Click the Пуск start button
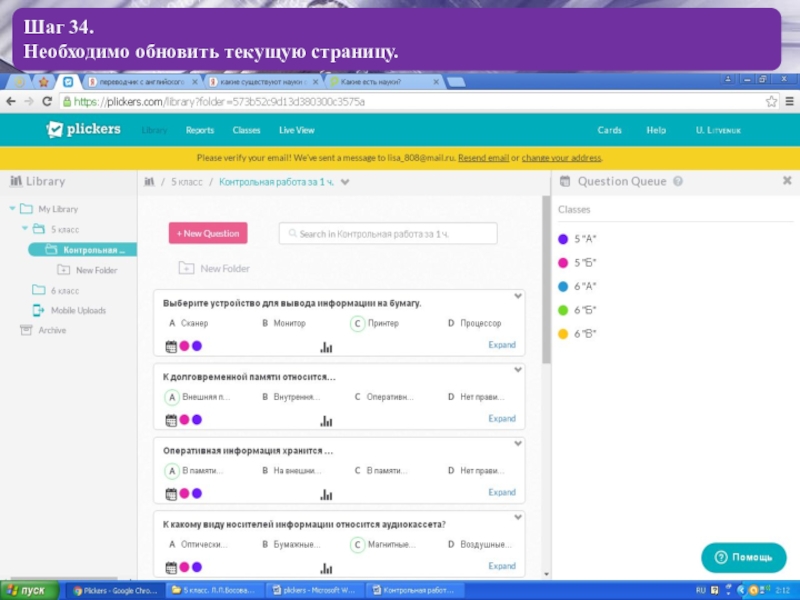The image size is (800, 600). 29,590
